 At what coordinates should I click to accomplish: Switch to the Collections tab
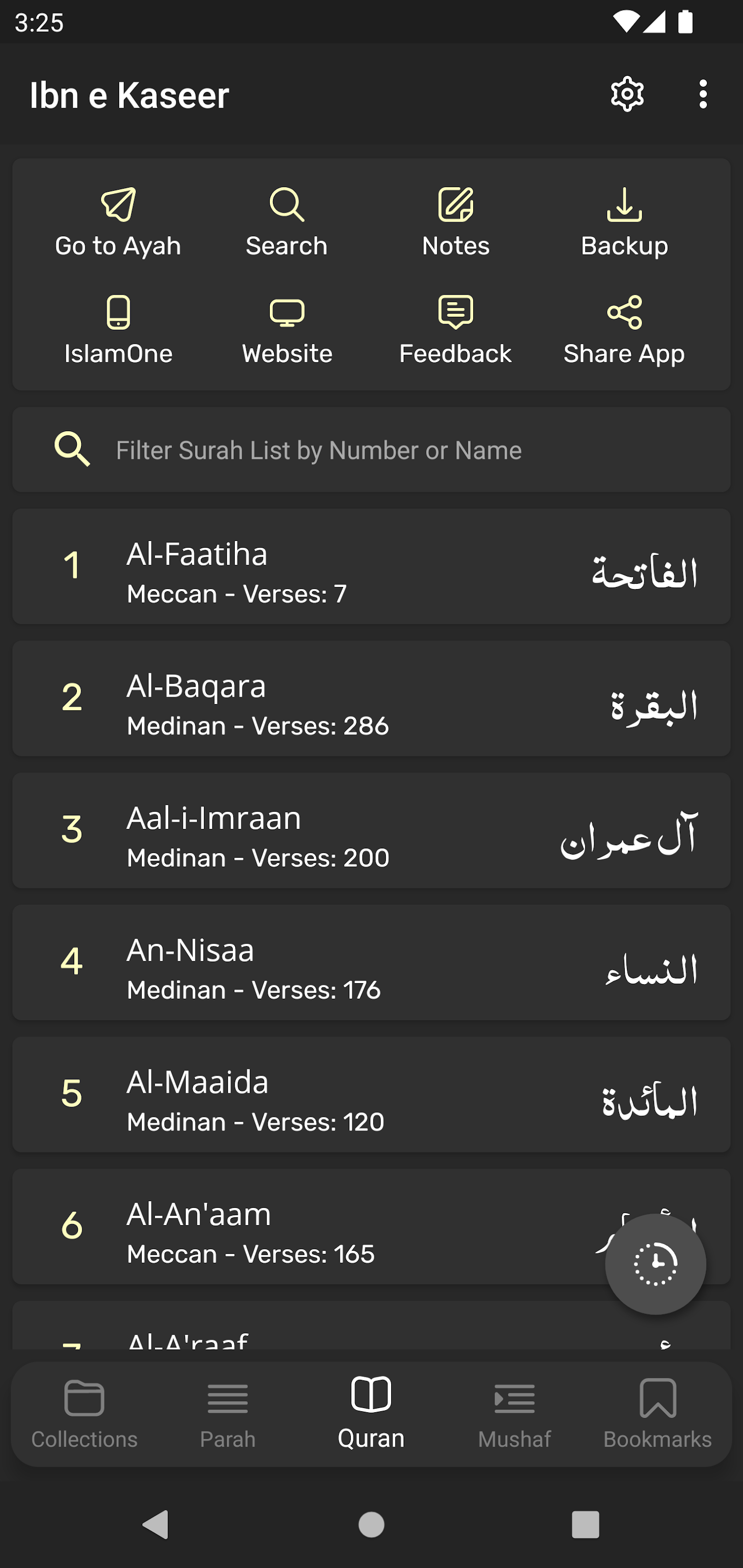84,1413
